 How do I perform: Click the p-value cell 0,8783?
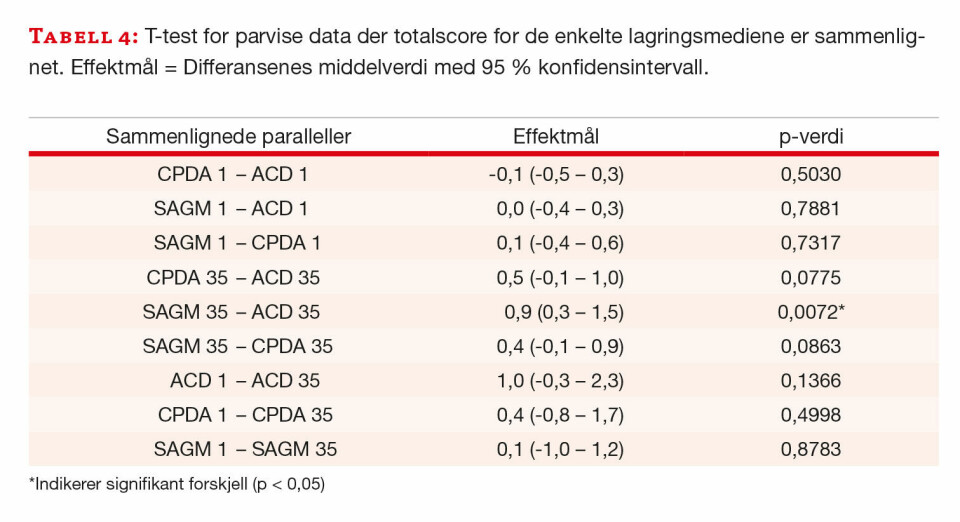click(810, 449)
